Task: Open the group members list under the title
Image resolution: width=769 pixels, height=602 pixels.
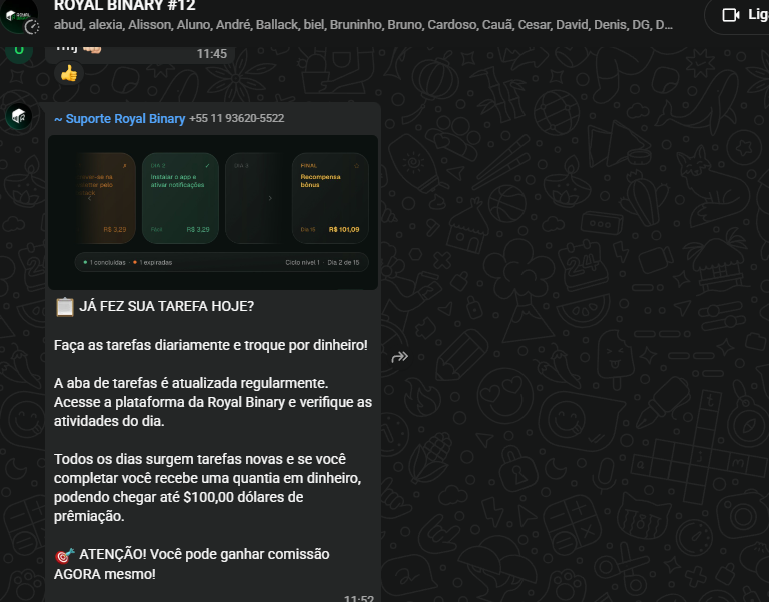Action: 363,25
